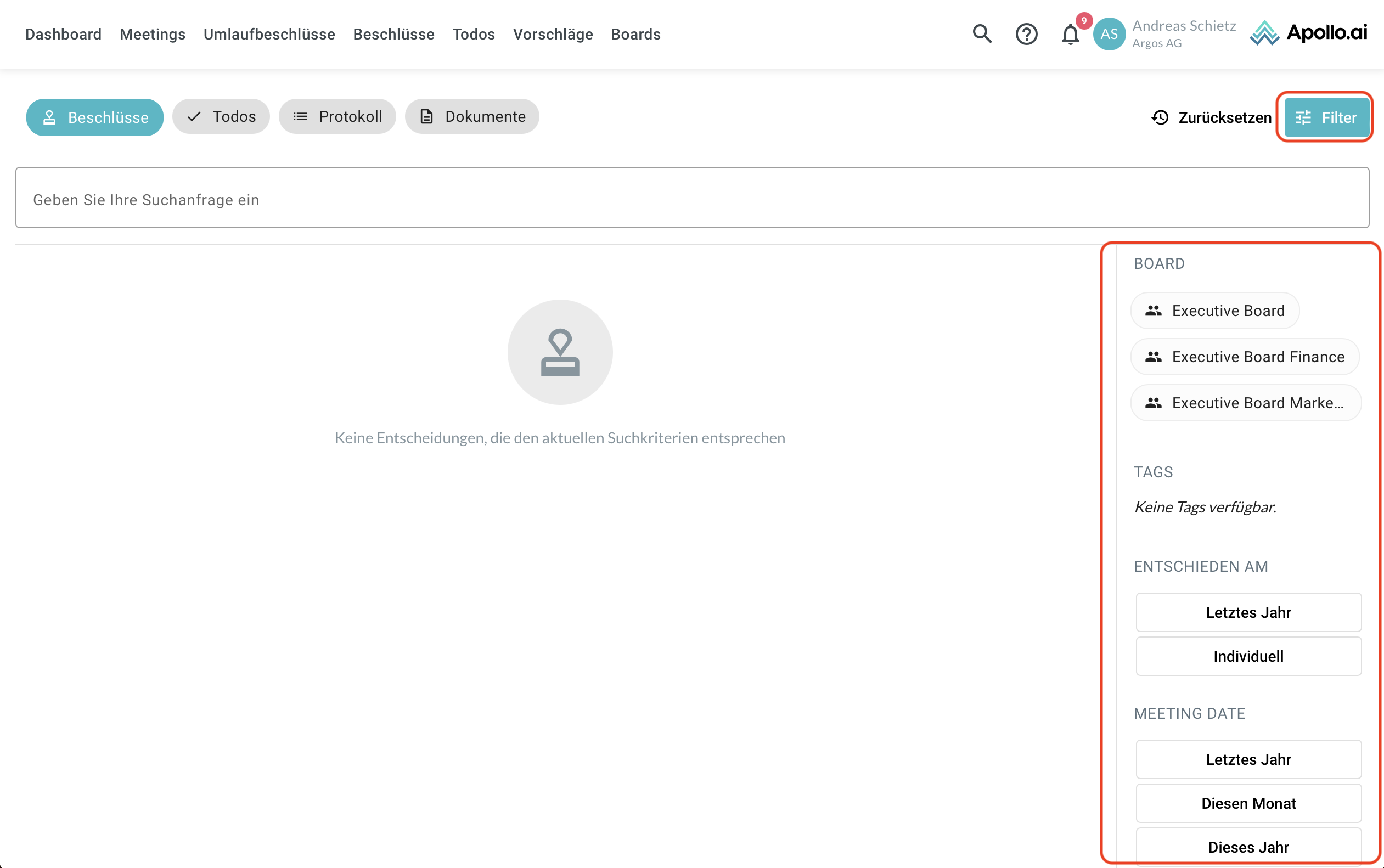Switch to the Protokoll tab

pyautogui.click(x=337, y=116)
